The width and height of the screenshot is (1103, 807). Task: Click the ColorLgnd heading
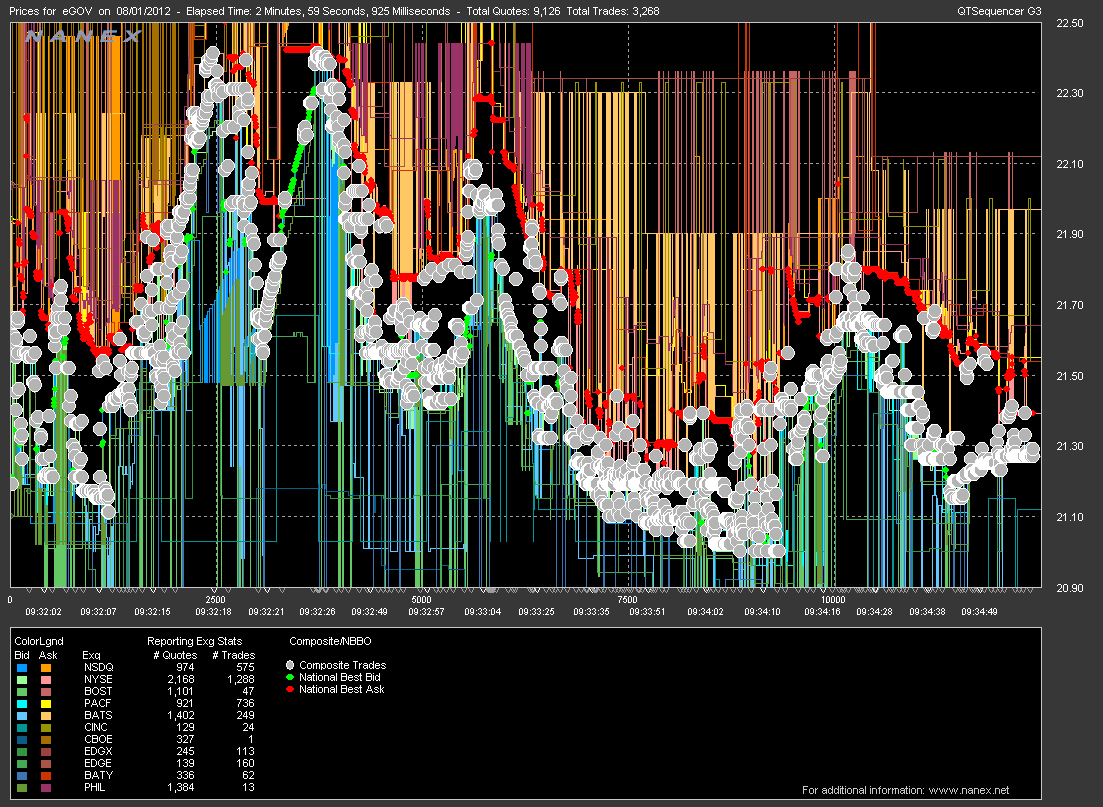coord(39,642)
